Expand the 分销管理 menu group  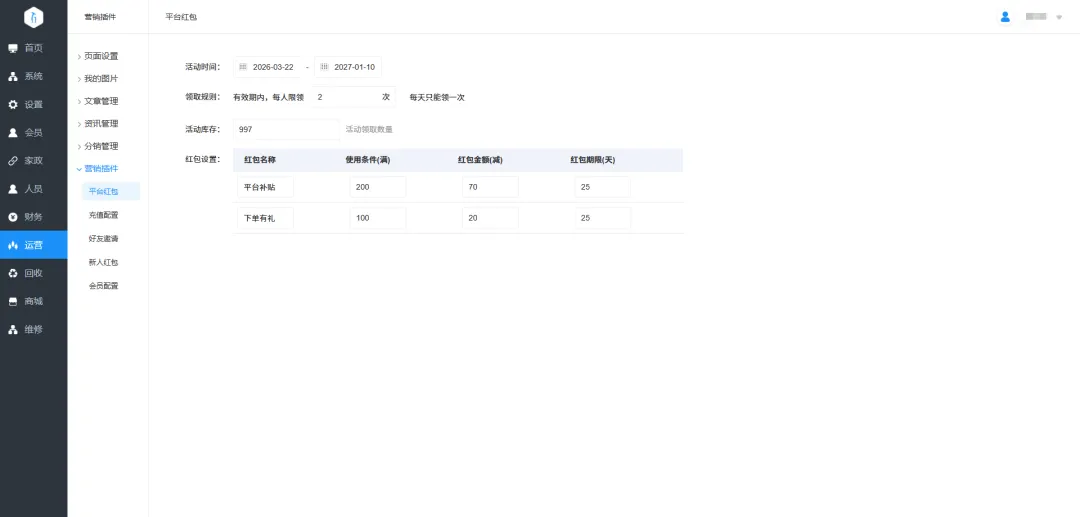point(100,146)
